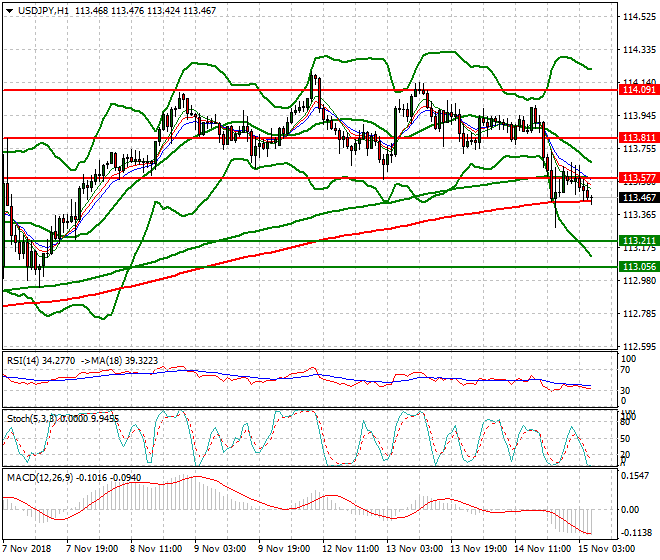Click the 15 Nov 03:00 time label

607,549
